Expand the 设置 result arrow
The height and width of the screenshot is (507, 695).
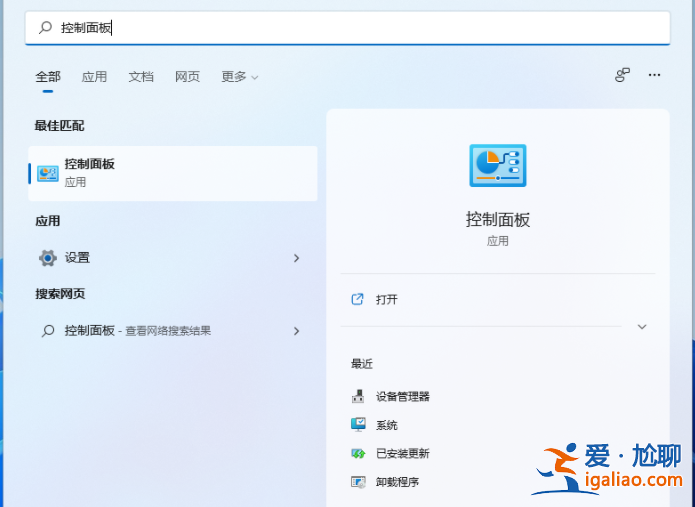point(297,258)
